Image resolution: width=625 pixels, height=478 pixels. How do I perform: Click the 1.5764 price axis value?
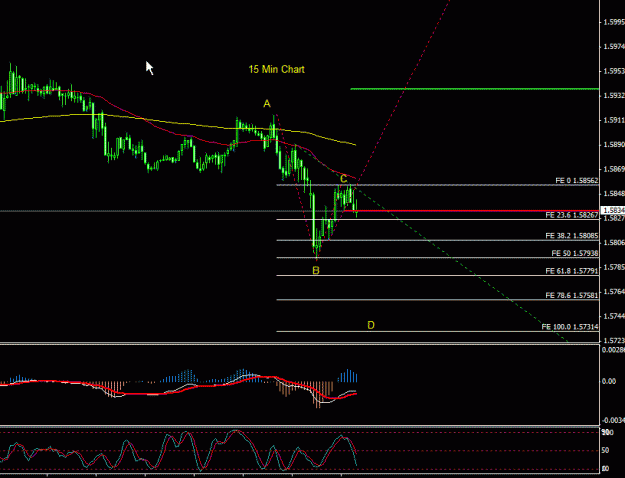pyautogui.click(x=614, y=291)
